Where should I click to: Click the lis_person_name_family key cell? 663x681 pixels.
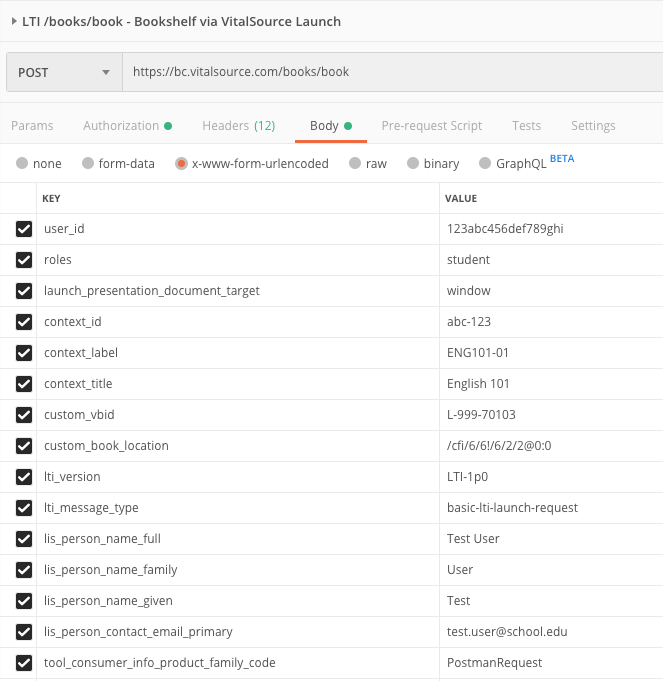pos(238,570)
